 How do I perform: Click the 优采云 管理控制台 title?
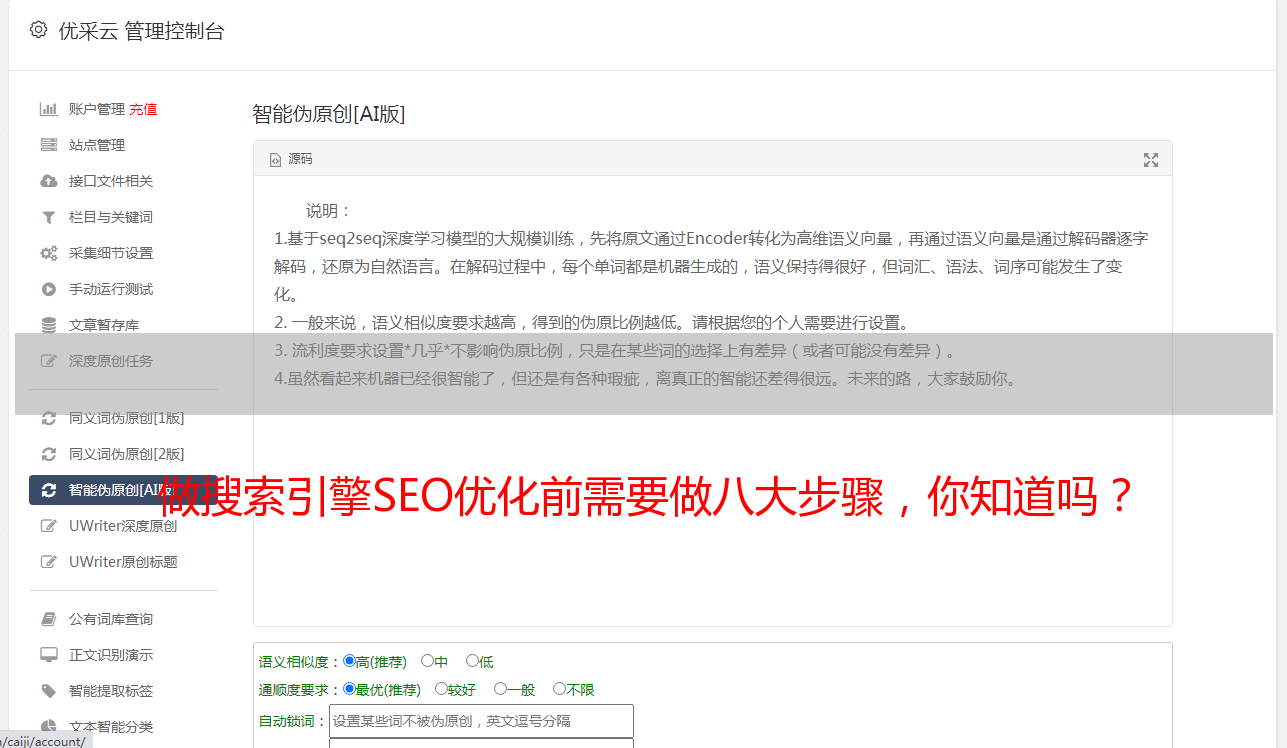pyautogui.click(x=141, y=31)
